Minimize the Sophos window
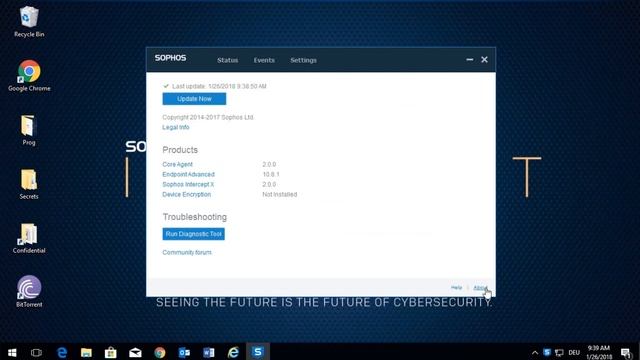640x360 pixels. coord(470,60)
